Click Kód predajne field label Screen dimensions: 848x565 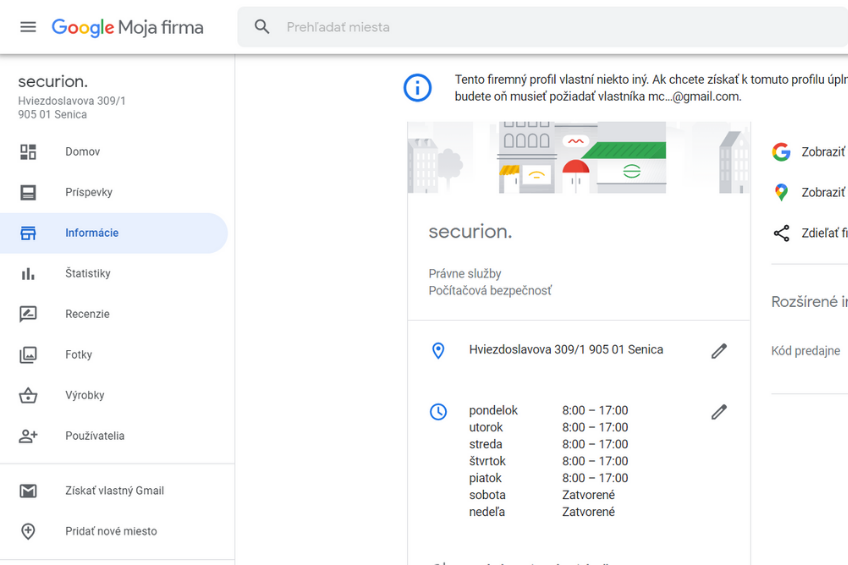[x=805, y=351]
